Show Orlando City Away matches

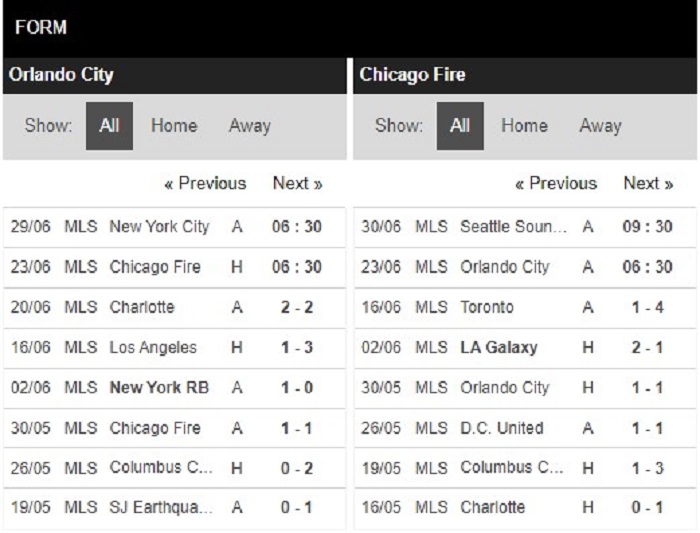pyautogui.click(x=250, y=126)
